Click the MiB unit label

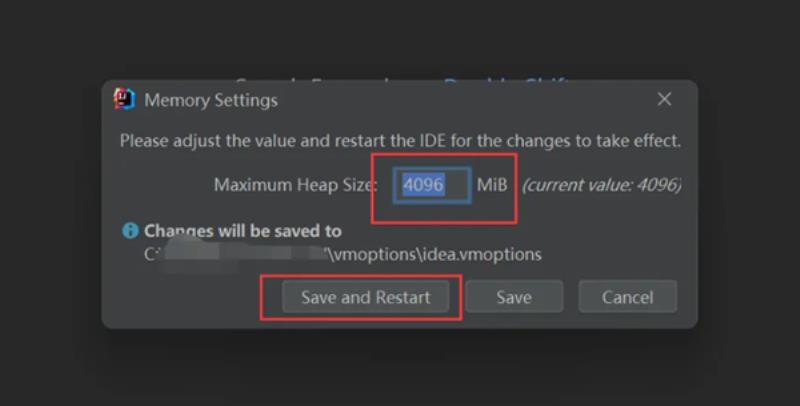(492, 185)
